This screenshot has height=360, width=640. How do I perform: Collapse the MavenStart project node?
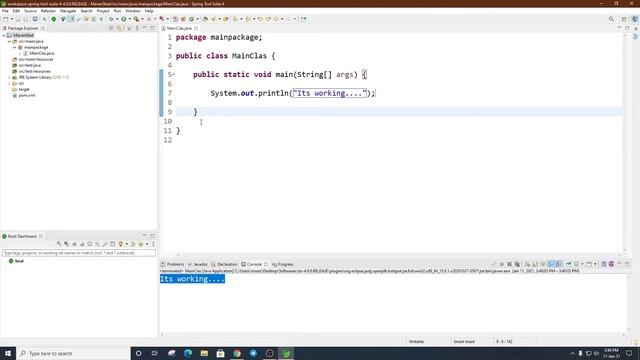4,35
